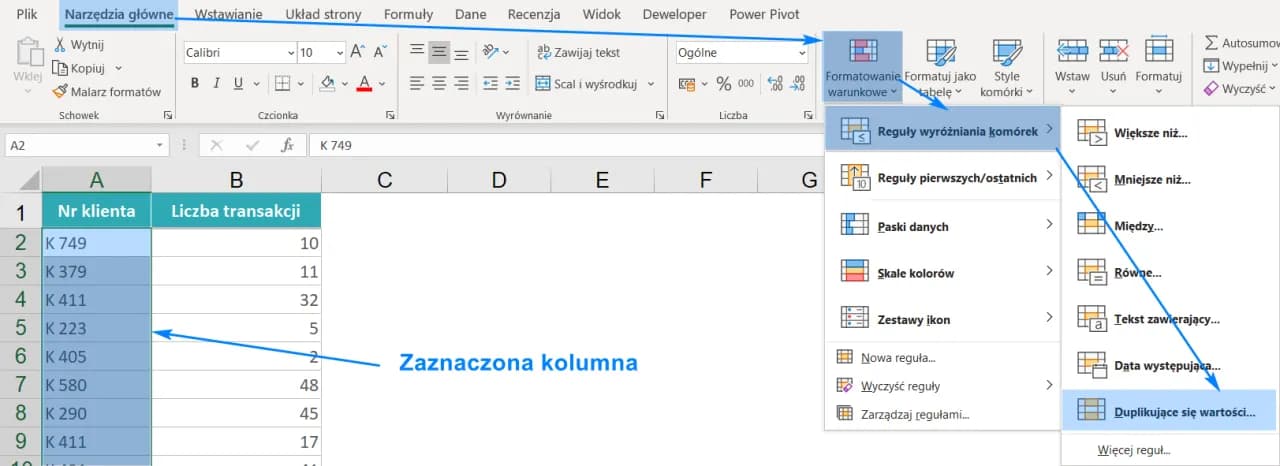Click the insert function fx icon

pos(287,146)
